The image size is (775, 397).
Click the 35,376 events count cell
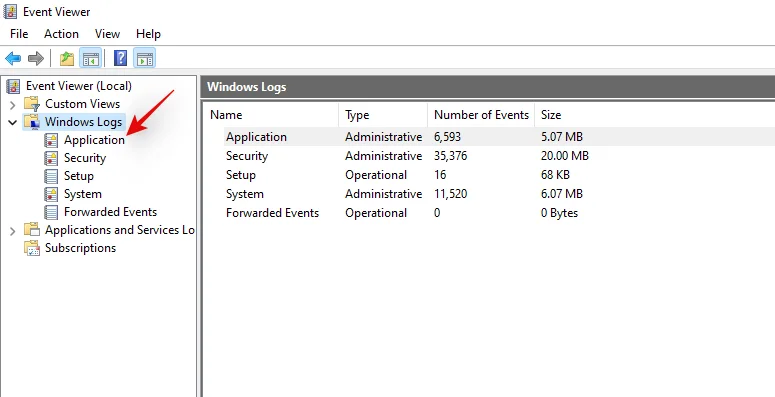(x=450, y=156)
